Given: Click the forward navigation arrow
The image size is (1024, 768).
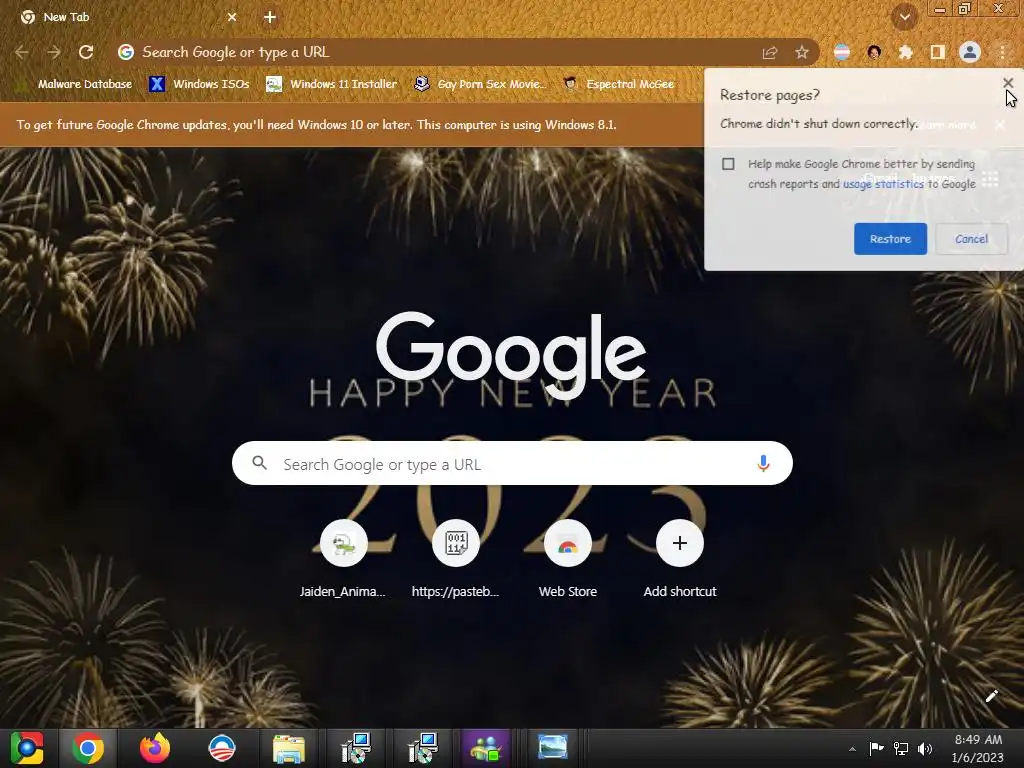Looking at the screenshot, I should [54, 52].
